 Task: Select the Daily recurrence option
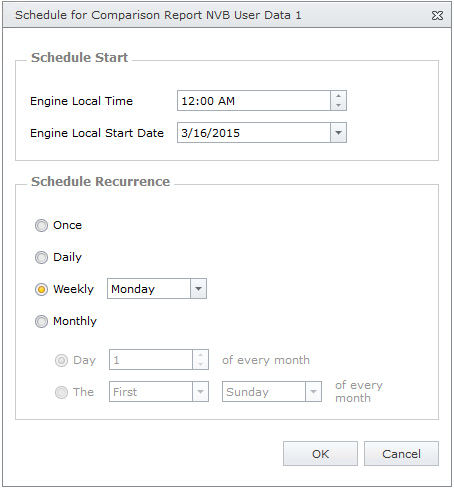[x=41, y=257]
